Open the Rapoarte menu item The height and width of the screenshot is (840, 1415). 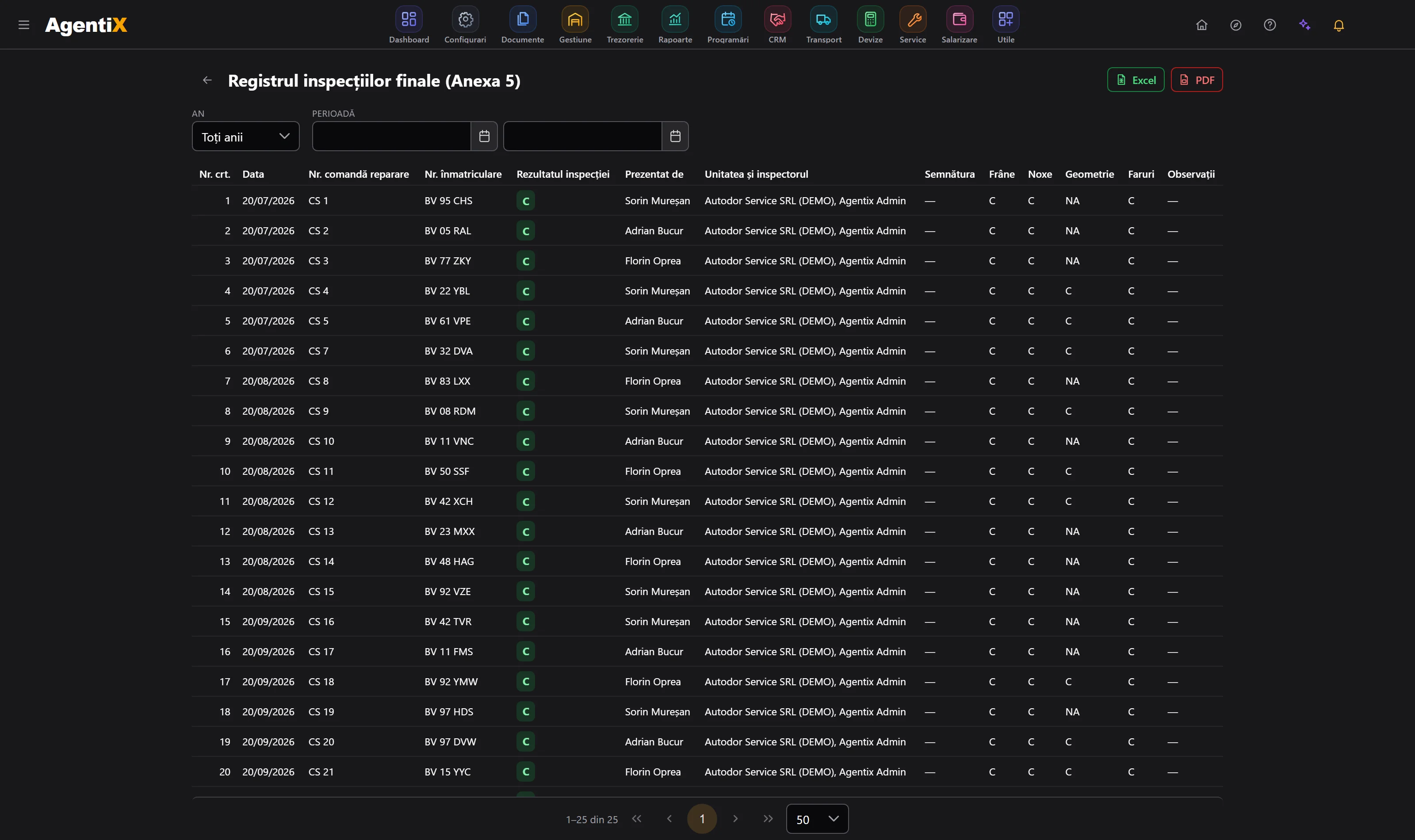tap(675, 25)
